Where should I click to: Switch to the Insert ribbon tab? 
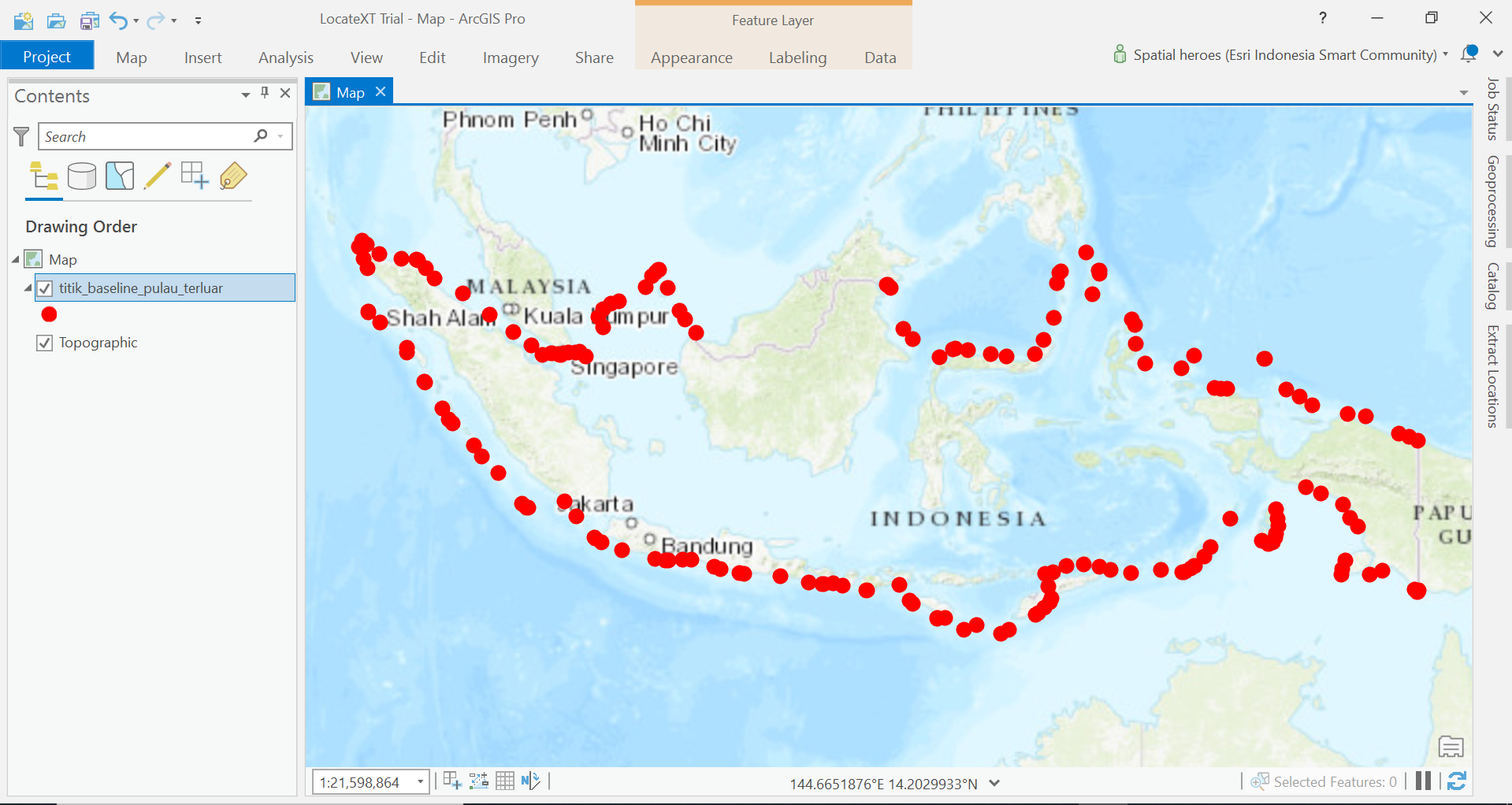pos(202,57)
